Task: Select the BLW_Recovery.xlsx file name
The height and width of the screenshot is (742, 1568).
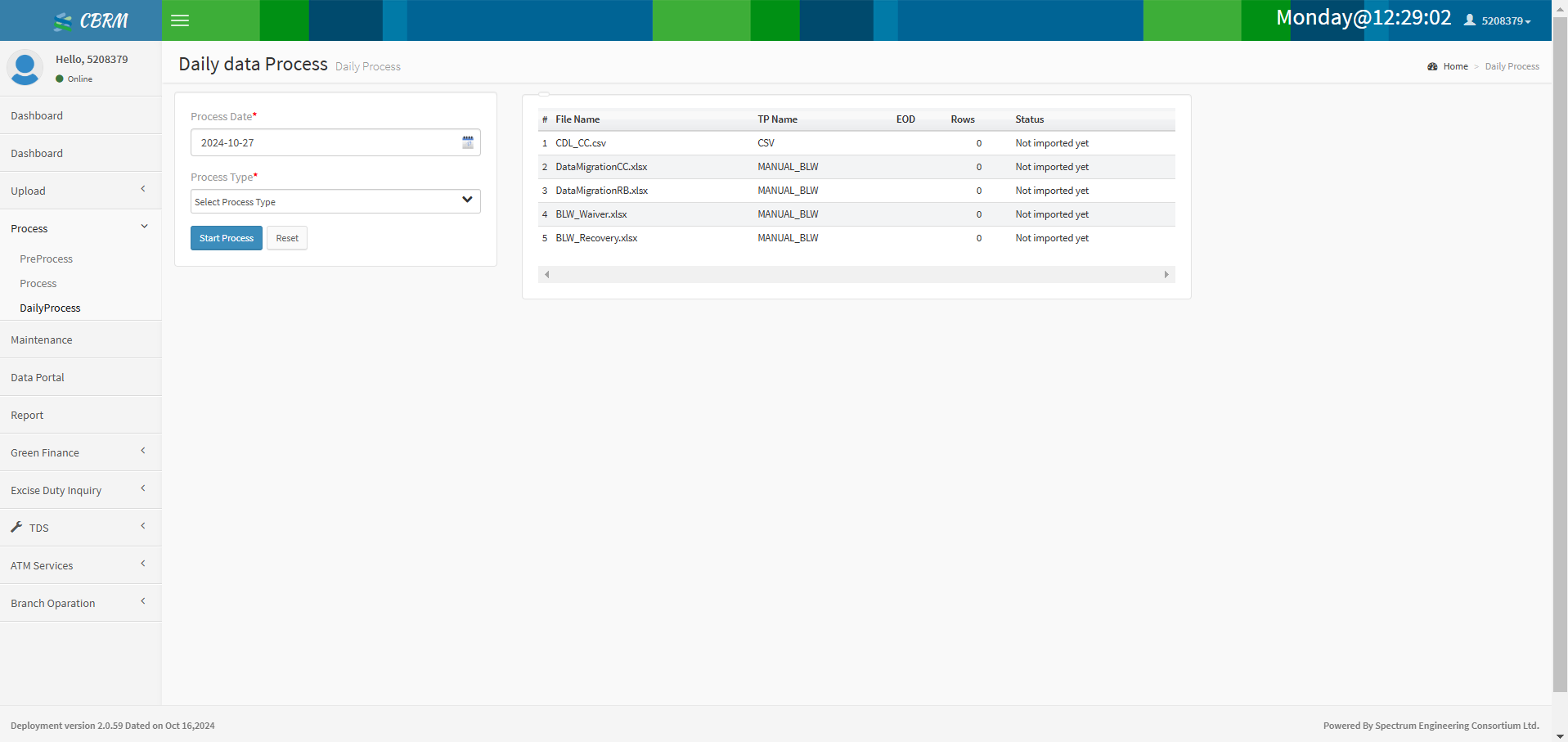Action: click(x=596, y=238)
